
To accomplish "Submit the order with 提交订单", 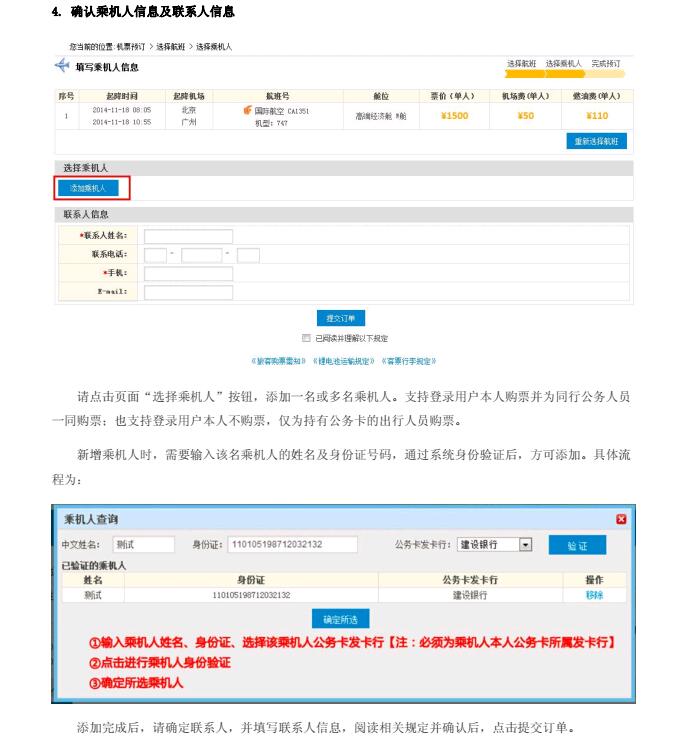I will 341,318.
